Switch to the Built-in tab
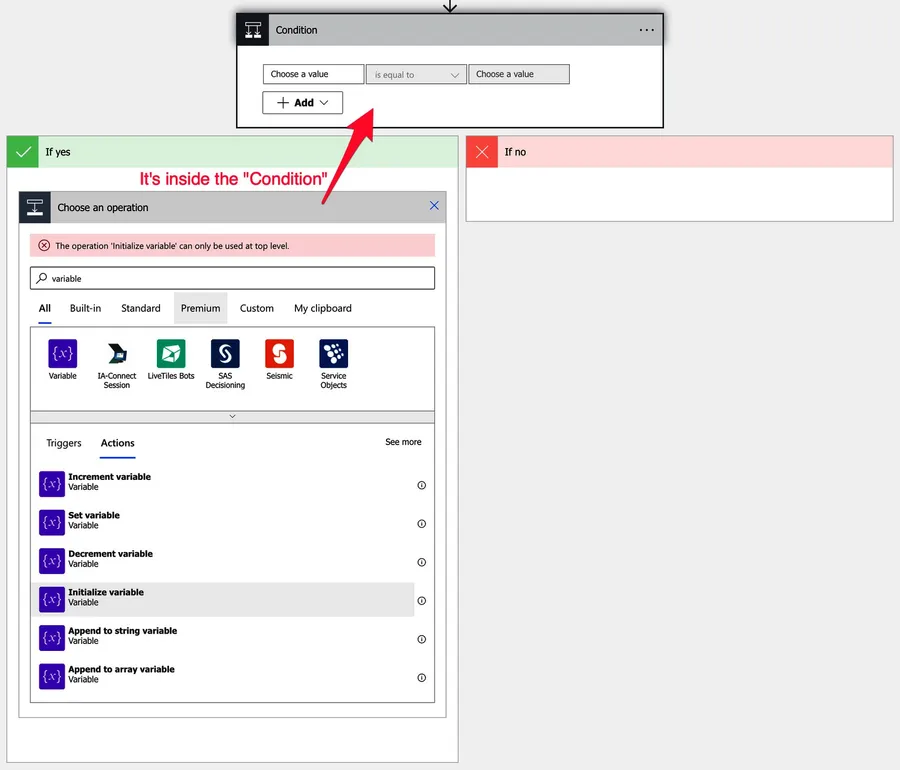The height and width of the screenshot is (770, 900). 85,308
